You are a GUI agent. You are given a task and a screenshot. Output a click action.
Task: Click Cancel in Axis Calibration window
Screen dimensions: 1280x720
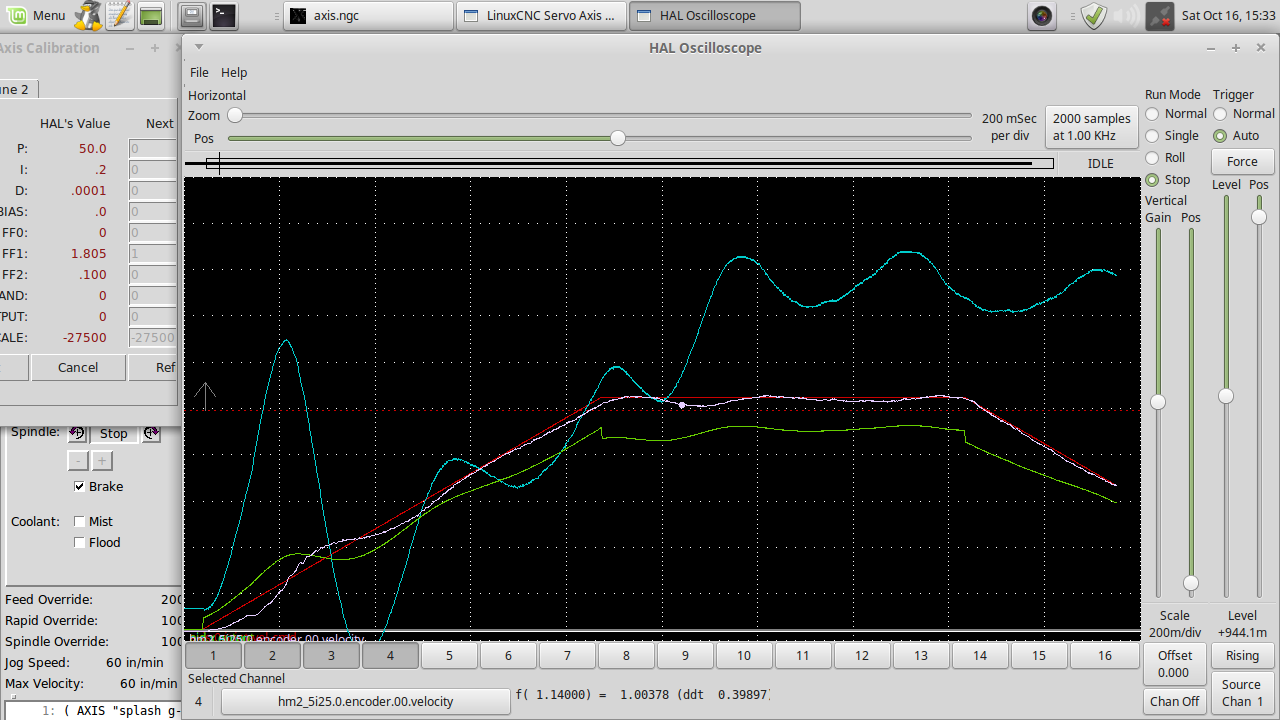78,367
